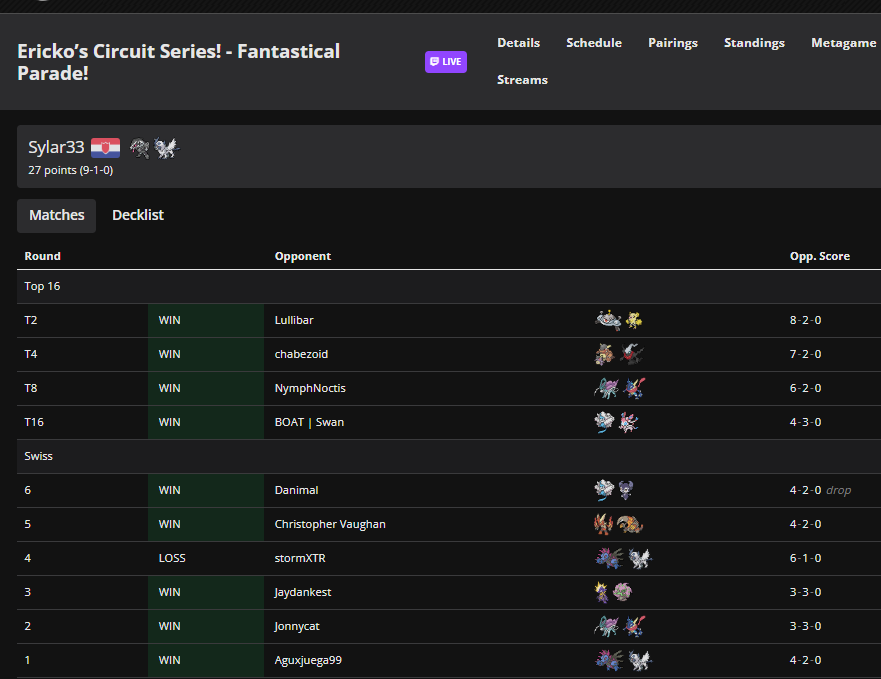Screen dimensions: 881x679
Task: Go to the Pairings tab
Action: [673, 43]
